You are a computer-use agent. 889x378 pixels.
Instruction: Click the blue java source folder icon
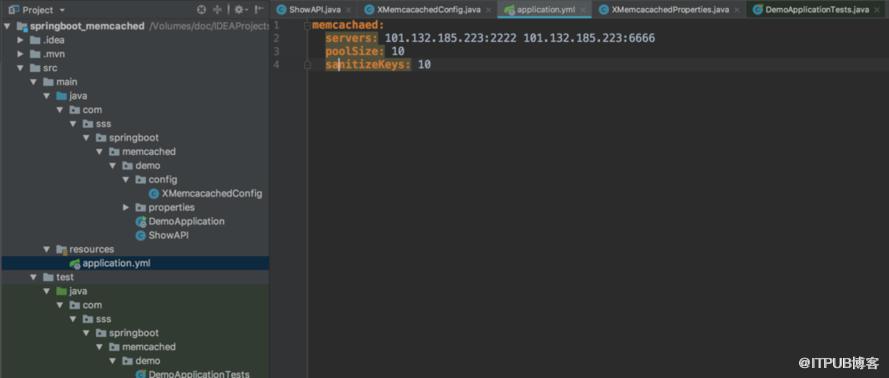tap(61, 96)
